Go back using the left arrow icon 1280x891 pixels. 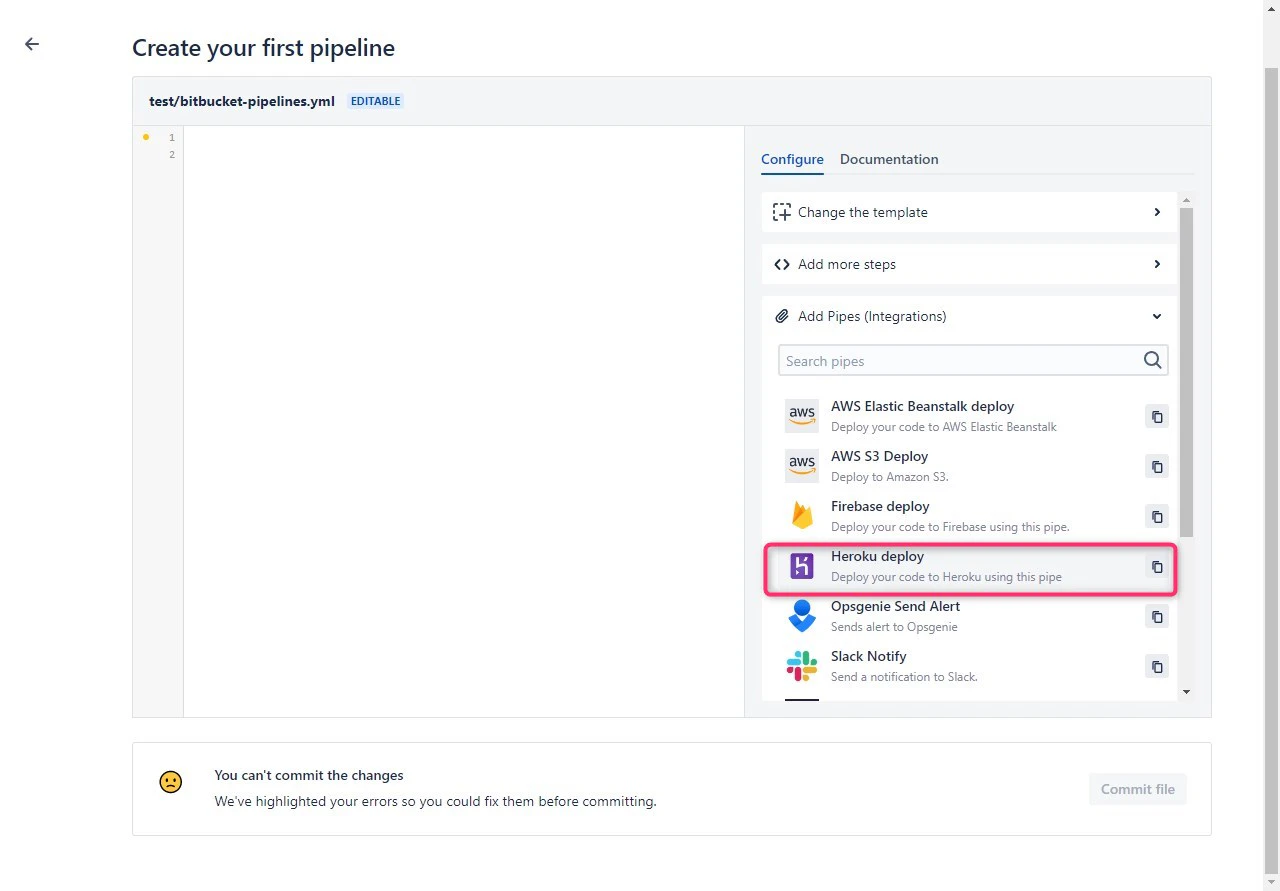[32, 44]
